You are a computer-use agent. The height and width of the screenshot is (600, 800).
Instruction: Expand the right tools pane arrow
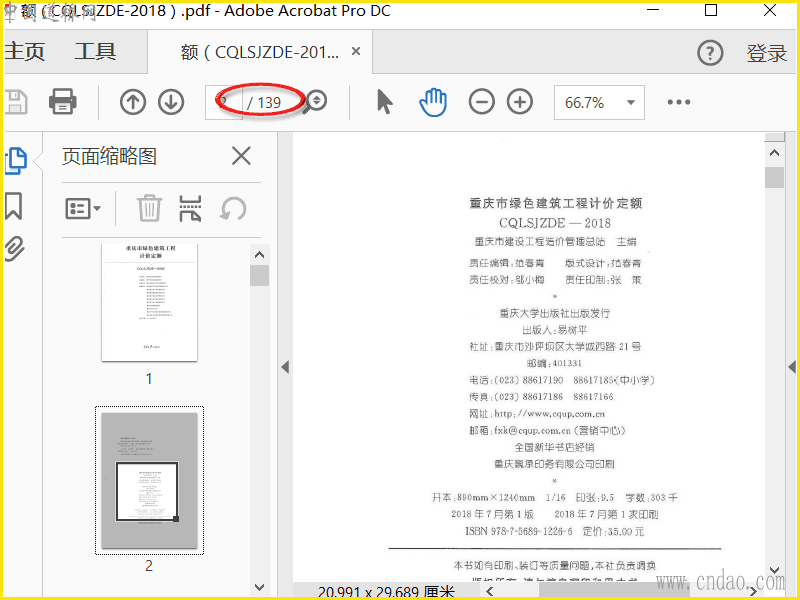point(792,366)
